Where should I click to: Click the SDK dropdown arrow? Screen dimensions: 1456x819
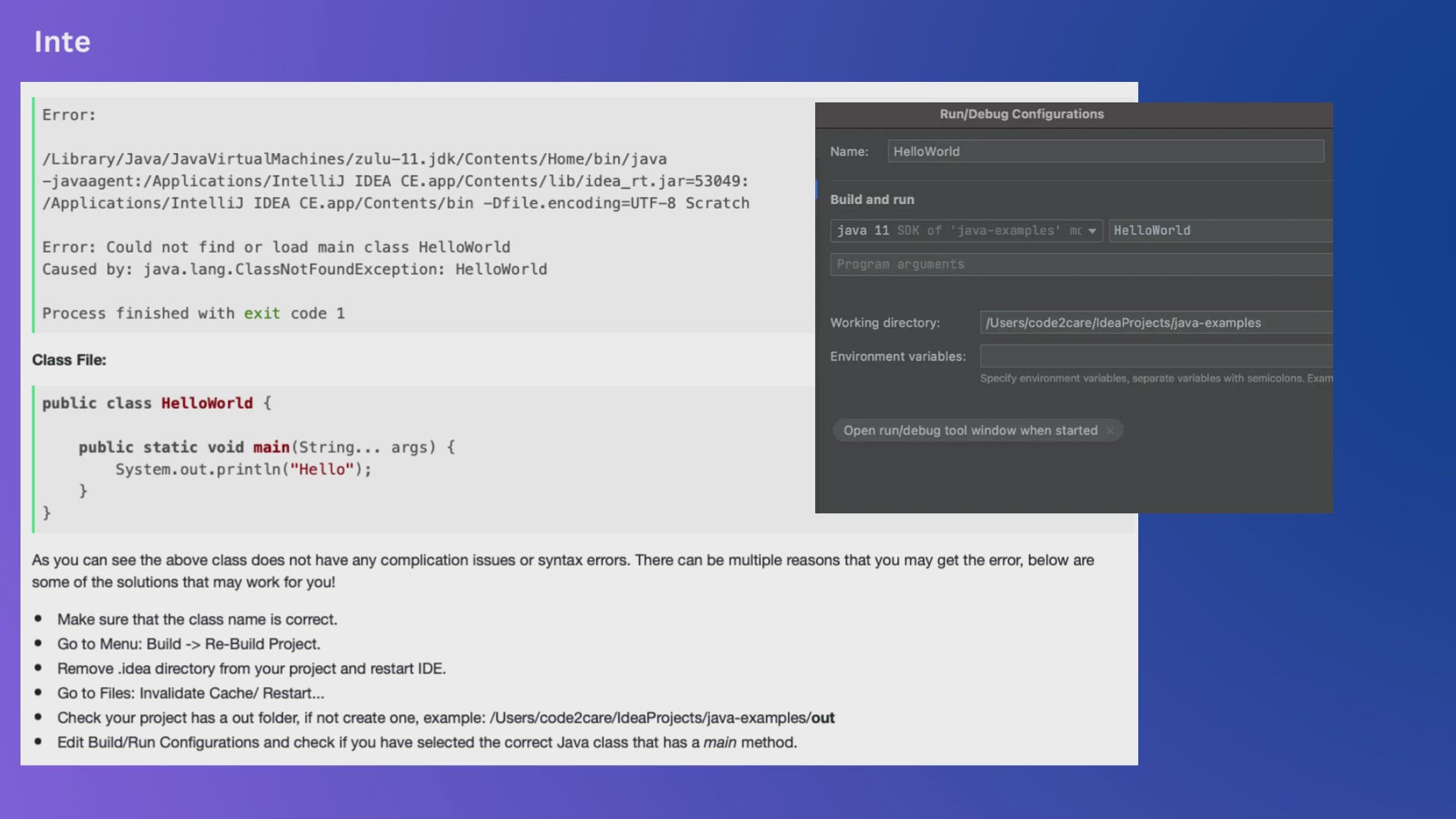click(1092, 231)
